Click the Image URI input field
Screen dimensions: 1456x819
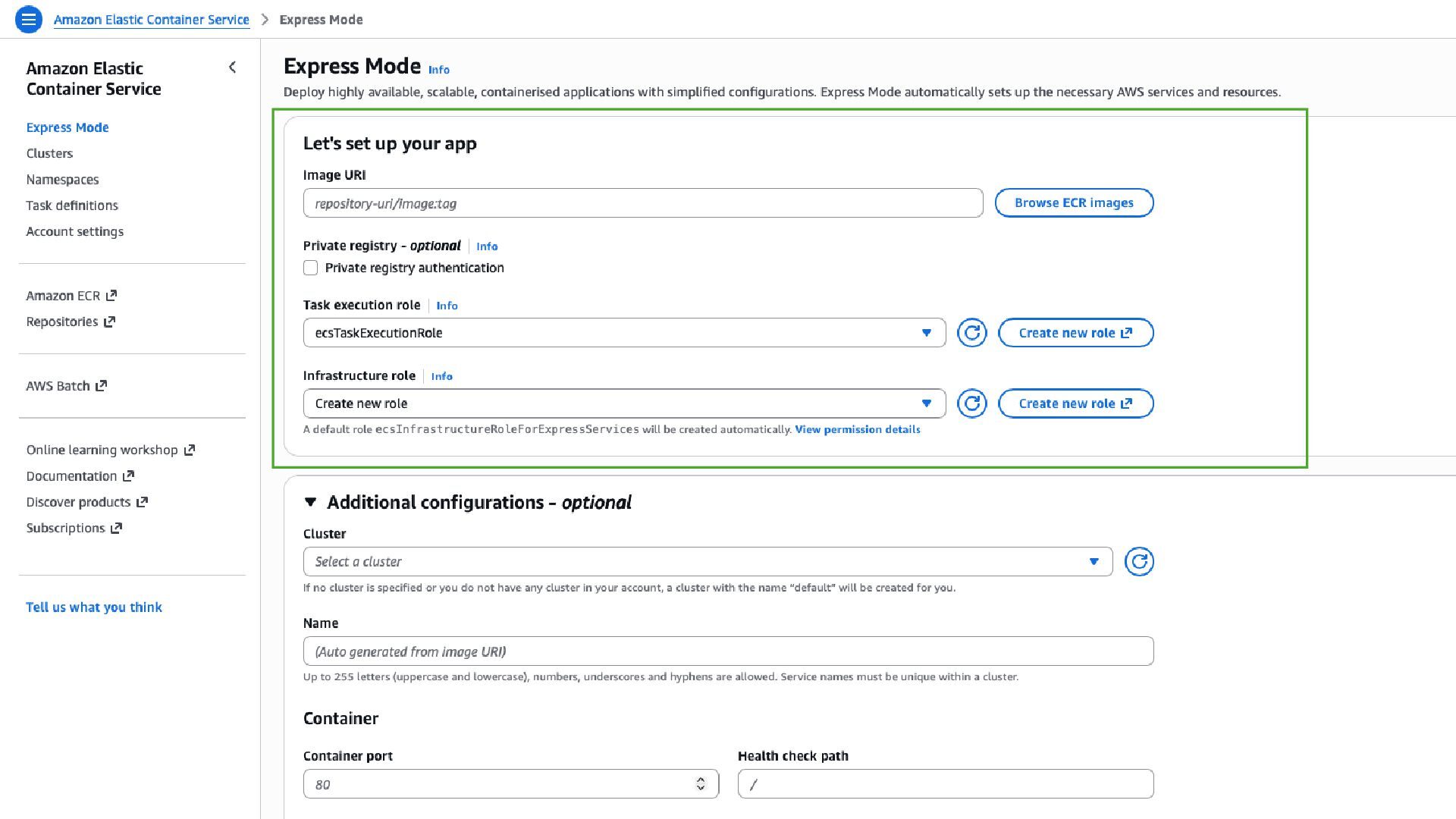point(642,203)
